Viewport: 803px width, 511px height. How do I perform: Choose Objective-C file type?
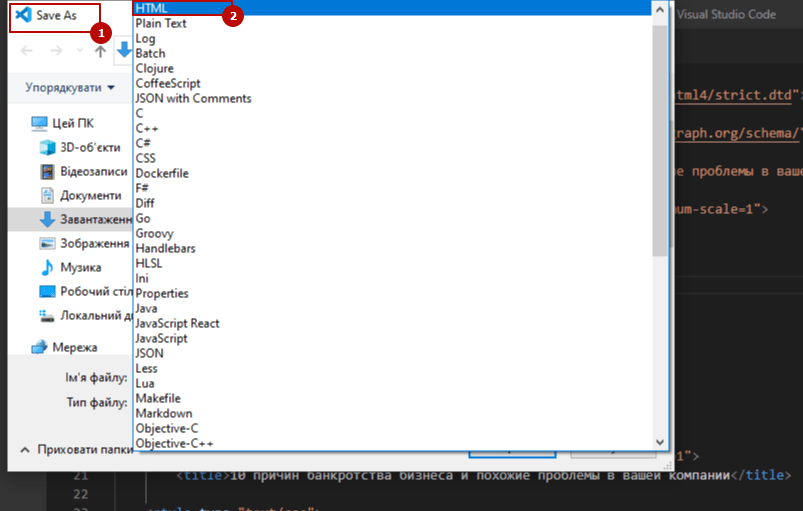tap(392, 428)
